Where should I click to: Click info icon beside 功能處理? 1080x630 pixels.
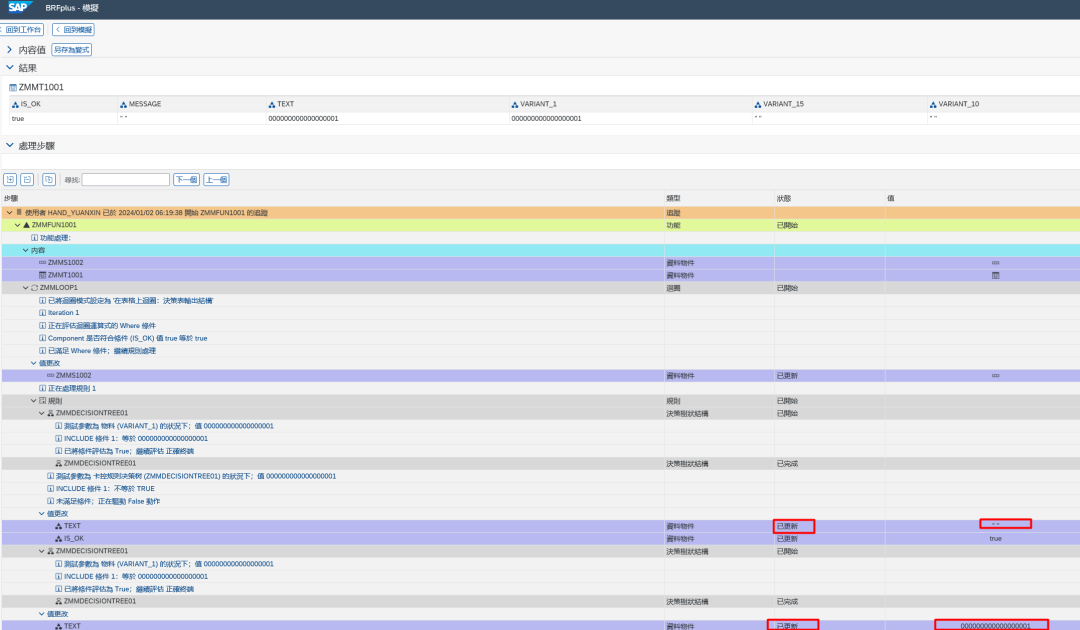(x=34, y=238)
